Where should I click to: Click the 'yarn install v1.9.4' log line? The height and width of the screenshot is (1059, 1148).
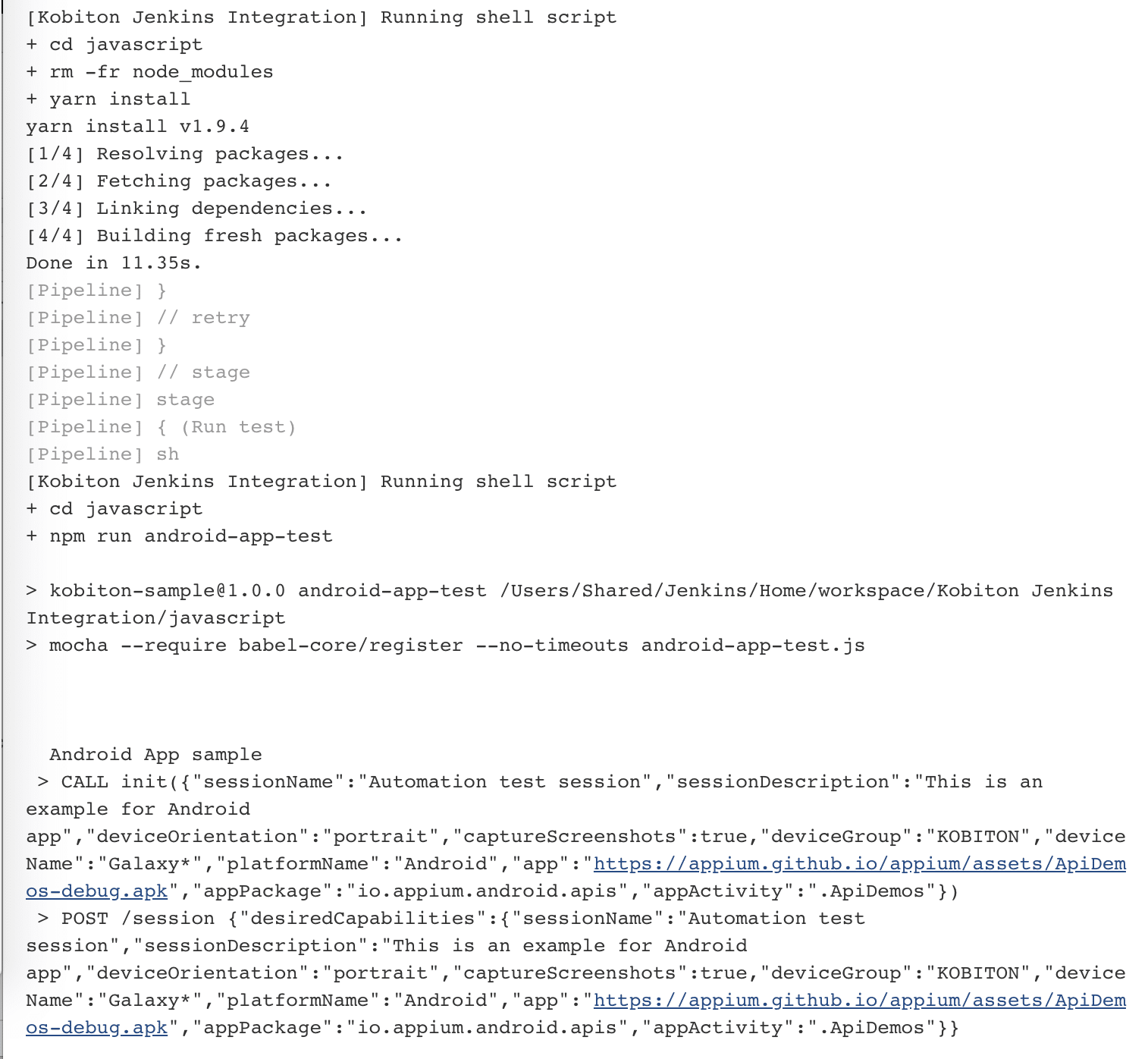[x=137, y=127]
